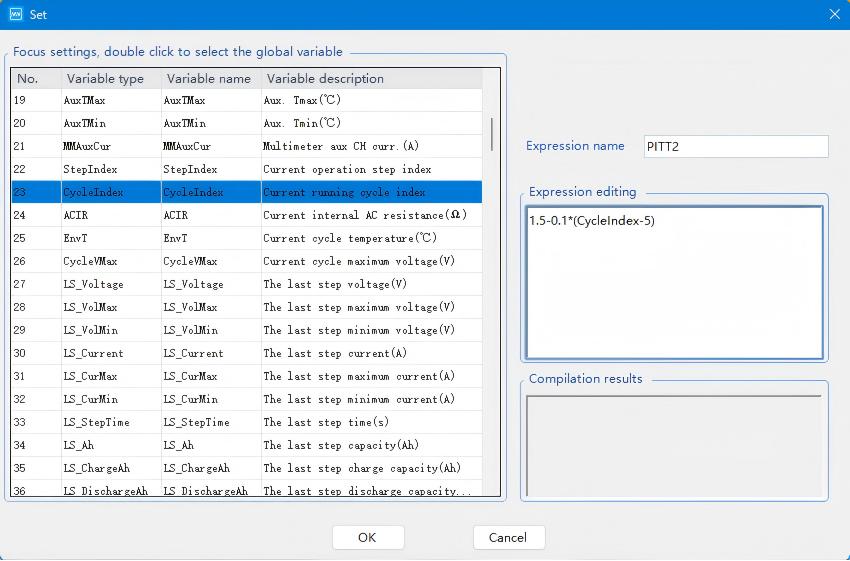The height and width of the screenshot is (561, 850).
Task: Click the Cancel button
Action: [508, 537]
